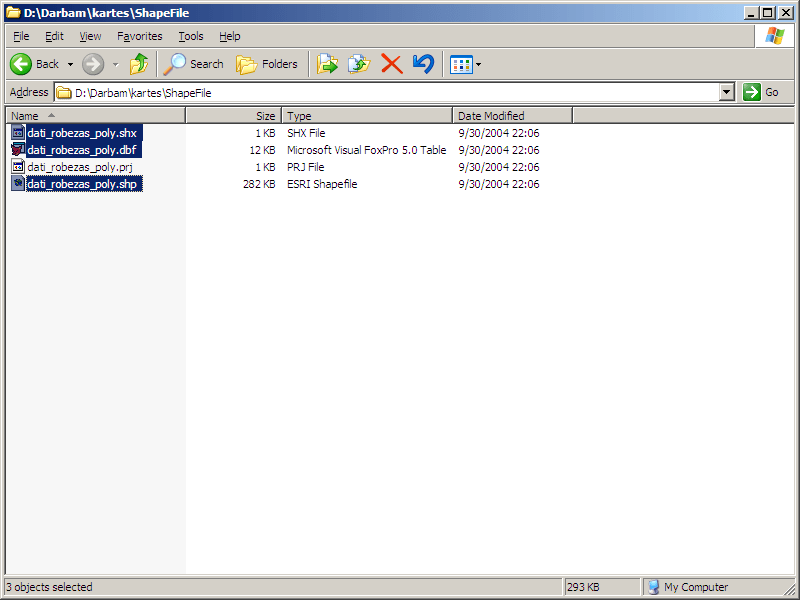Click the title bar folder icon
This screenshot has height=600, width=800.
pyautogui.click(x=13, y=13)
